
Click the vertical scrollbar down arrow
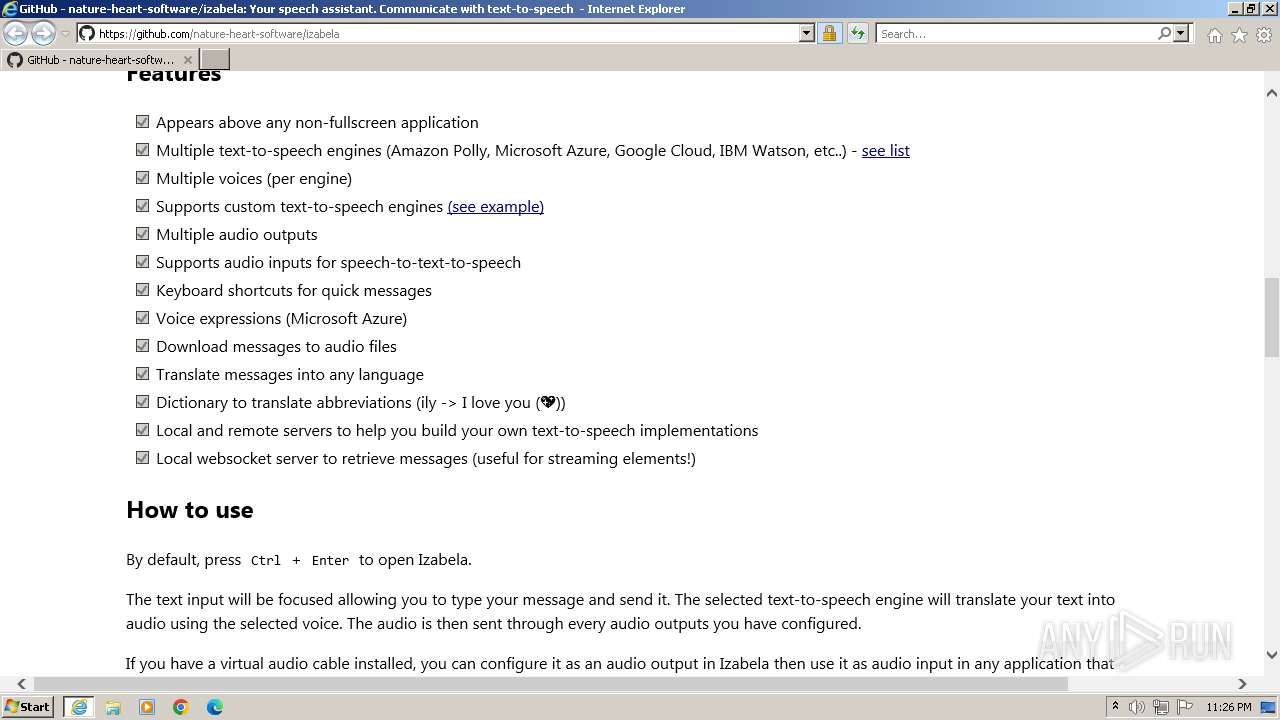pos(1272,655)
